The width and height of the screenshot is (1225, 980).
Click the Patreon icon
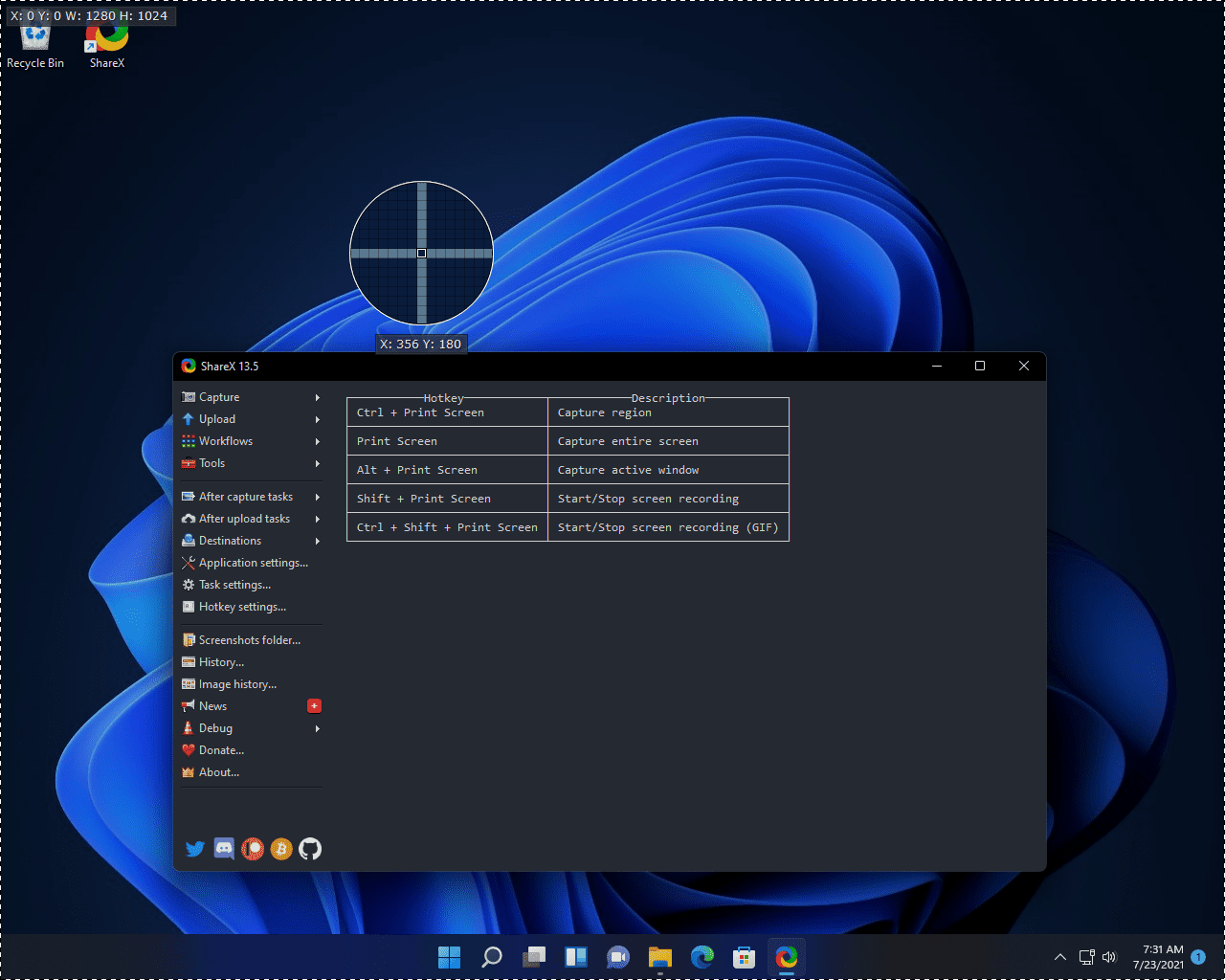pos(253,849)
